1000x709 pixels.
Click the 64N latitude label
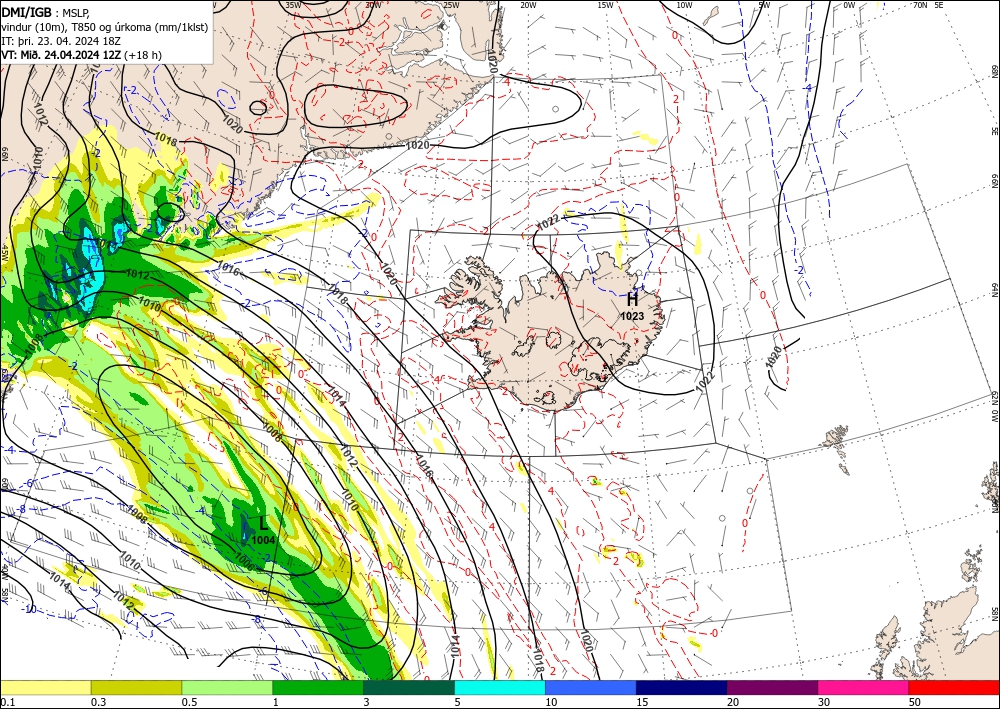point(995,290)
